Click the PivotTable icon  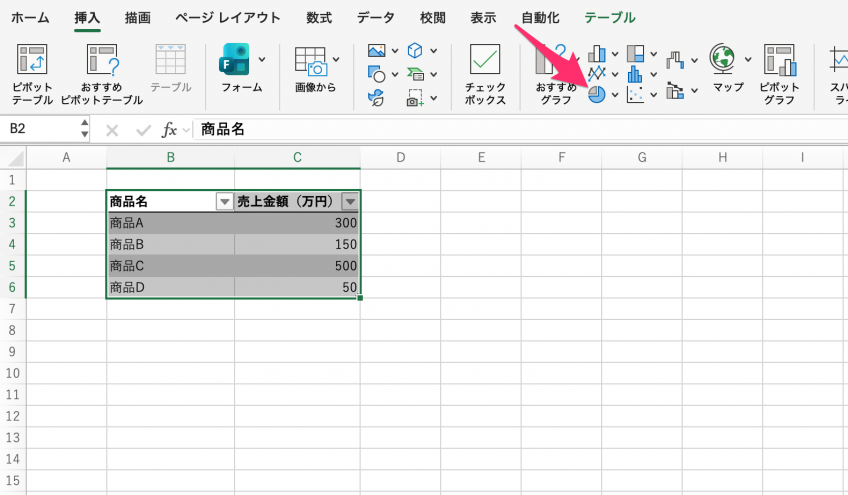click(x=32, y=62)
